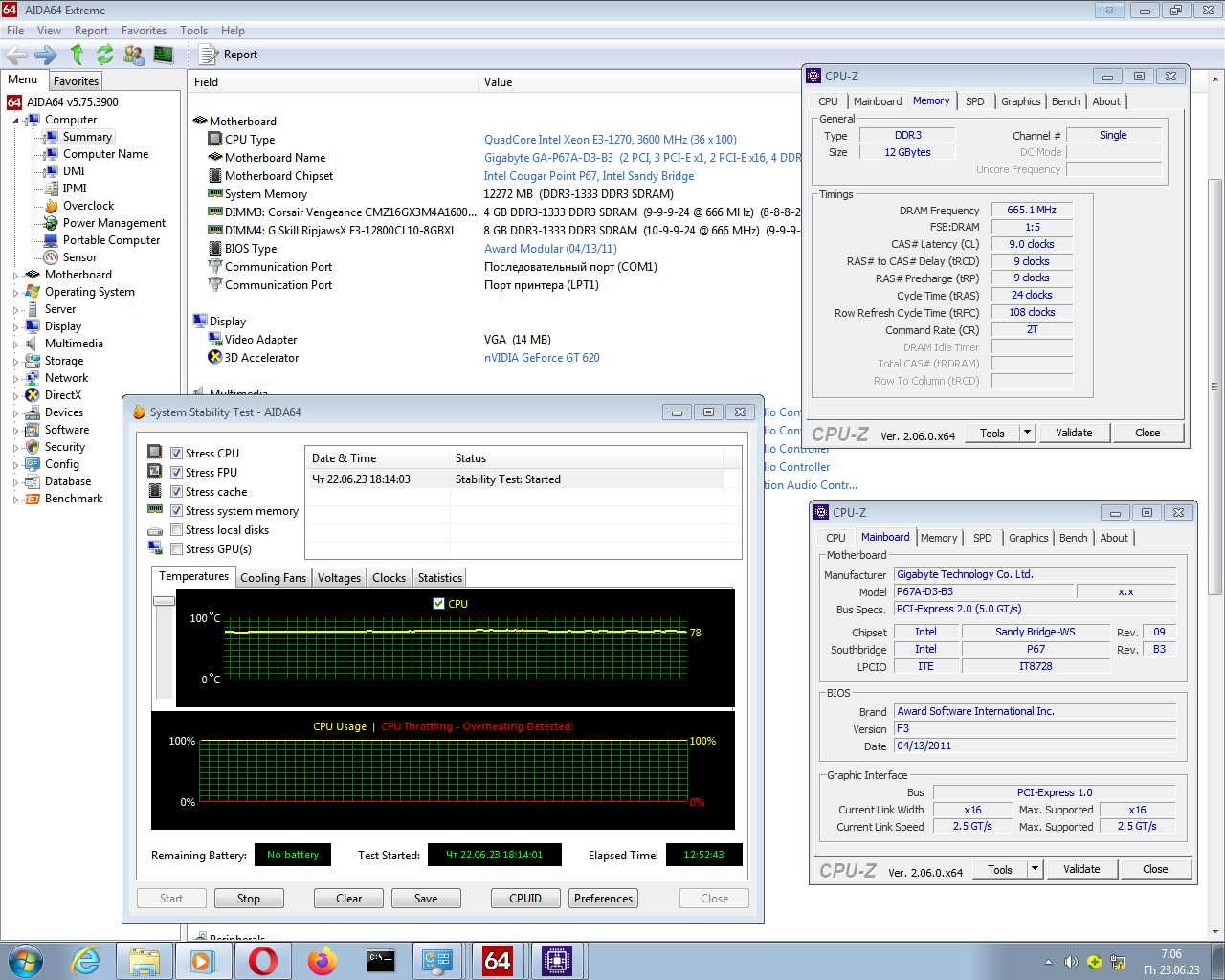The width and height of the screenshot is (1225, 980).
Task: Open the nVIDIA GeForce GT 620 link
Action: click(x=542, y=358)
